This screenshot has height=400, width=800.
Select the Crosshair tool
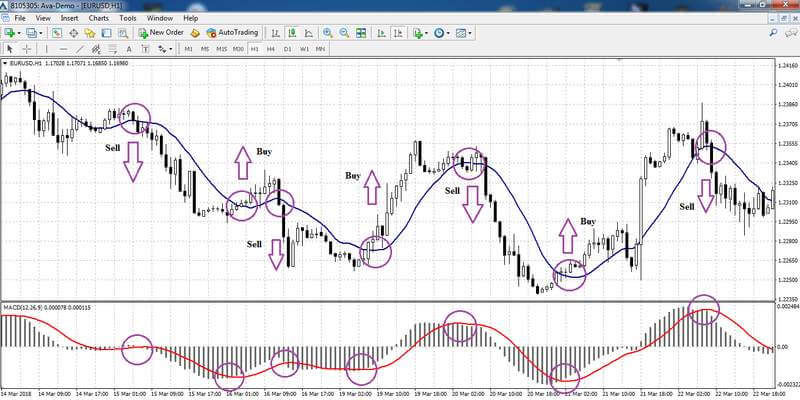27,49
